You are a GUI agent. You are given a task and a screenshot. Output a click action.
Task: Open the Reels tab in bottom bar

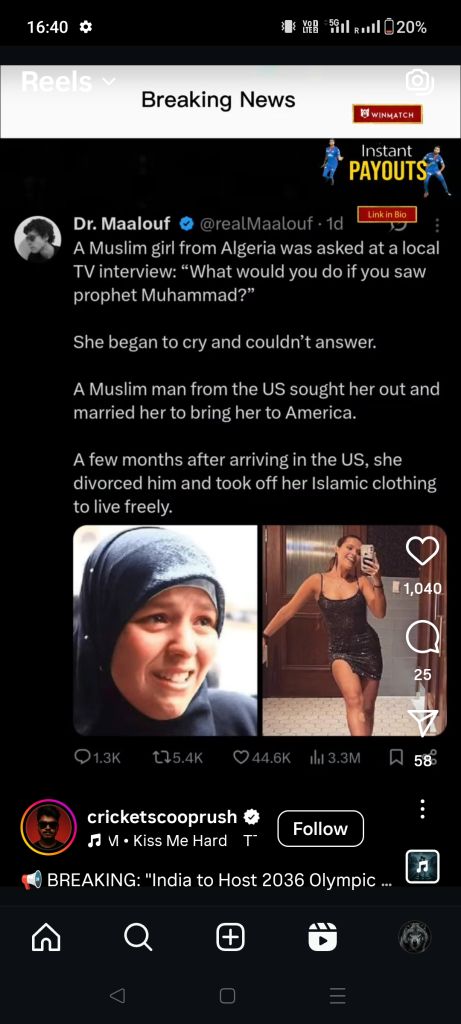pos(323,938)
